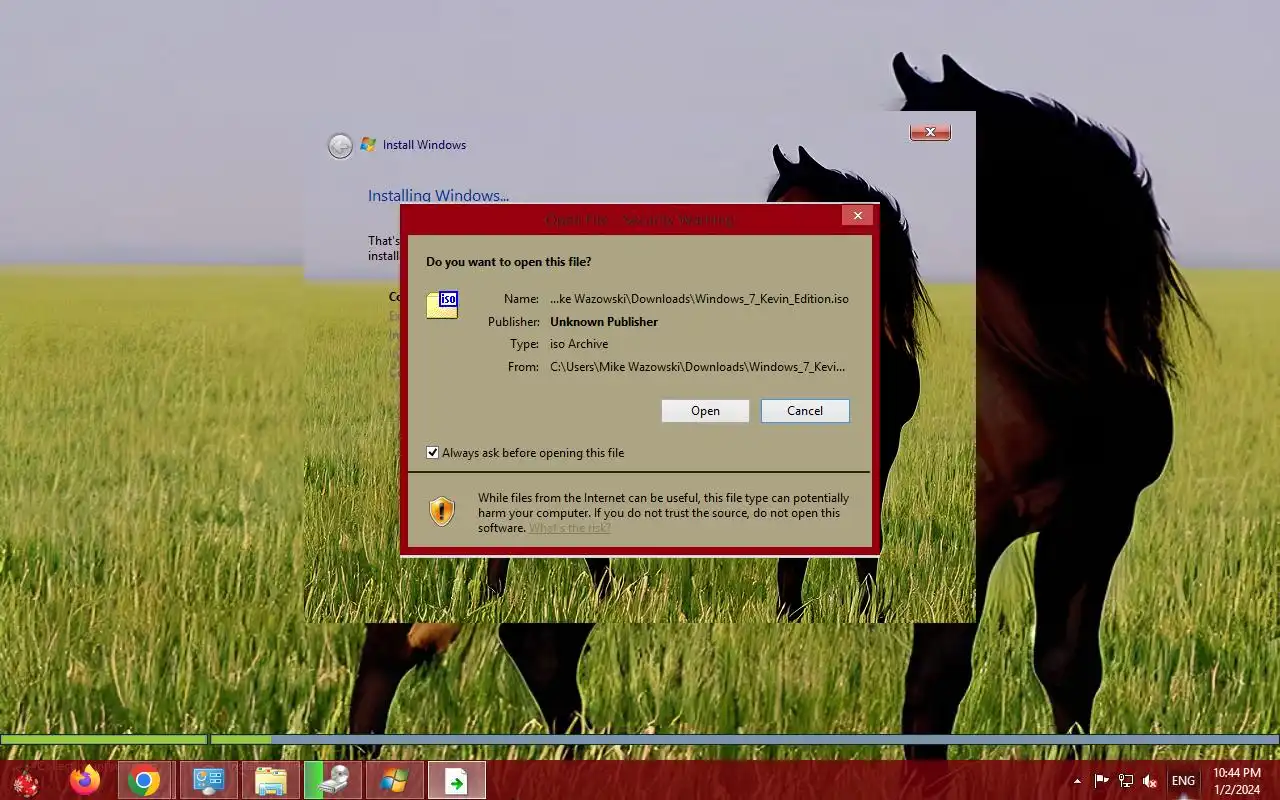
Task: Click the Start ornament icon in taskbar
Action: pyautogui.click(x=26, y=780)
